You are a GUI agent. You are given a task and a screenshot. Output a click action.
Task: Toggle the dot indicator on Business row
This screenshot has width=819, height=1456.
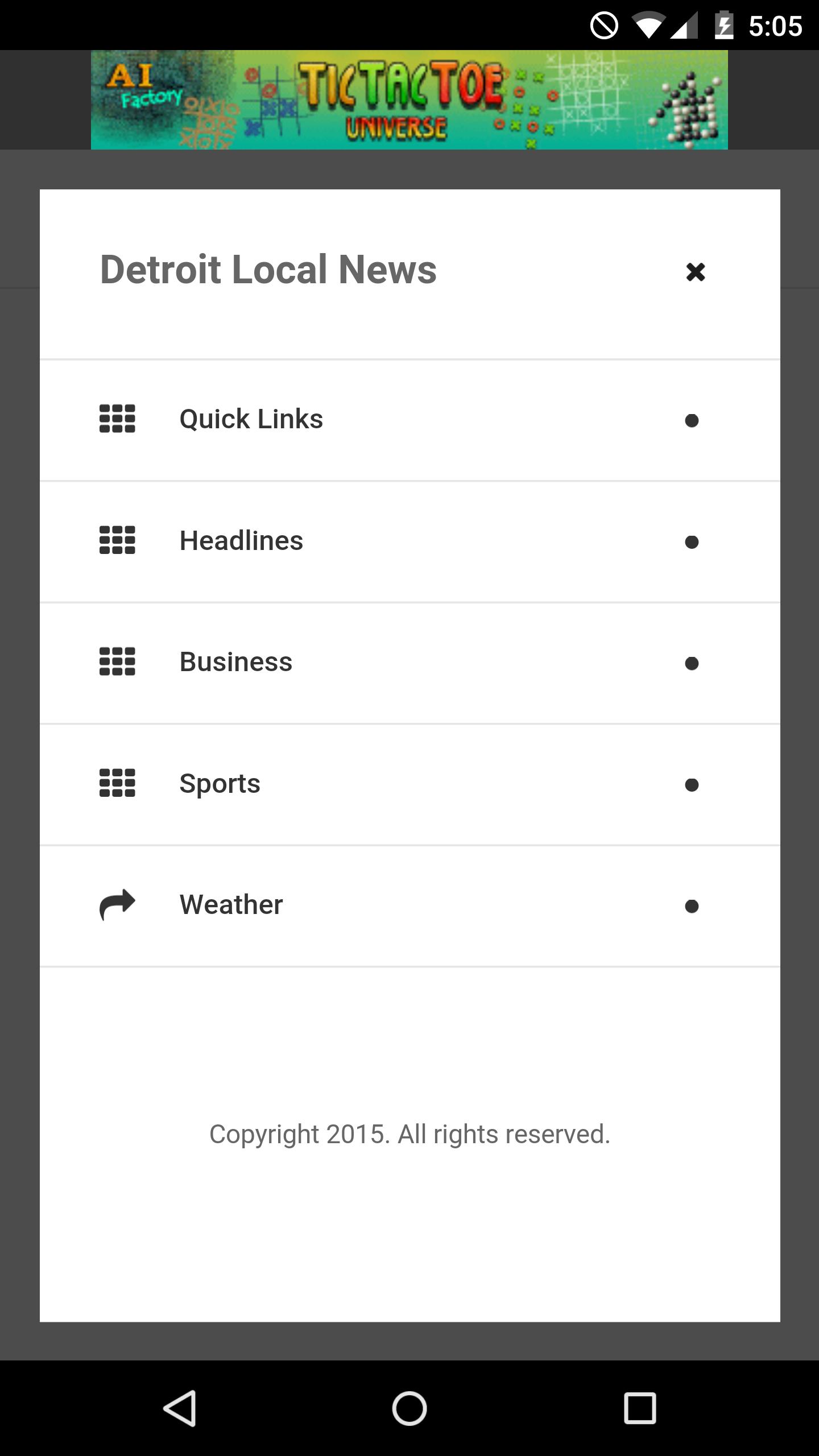tap(692, 664)
